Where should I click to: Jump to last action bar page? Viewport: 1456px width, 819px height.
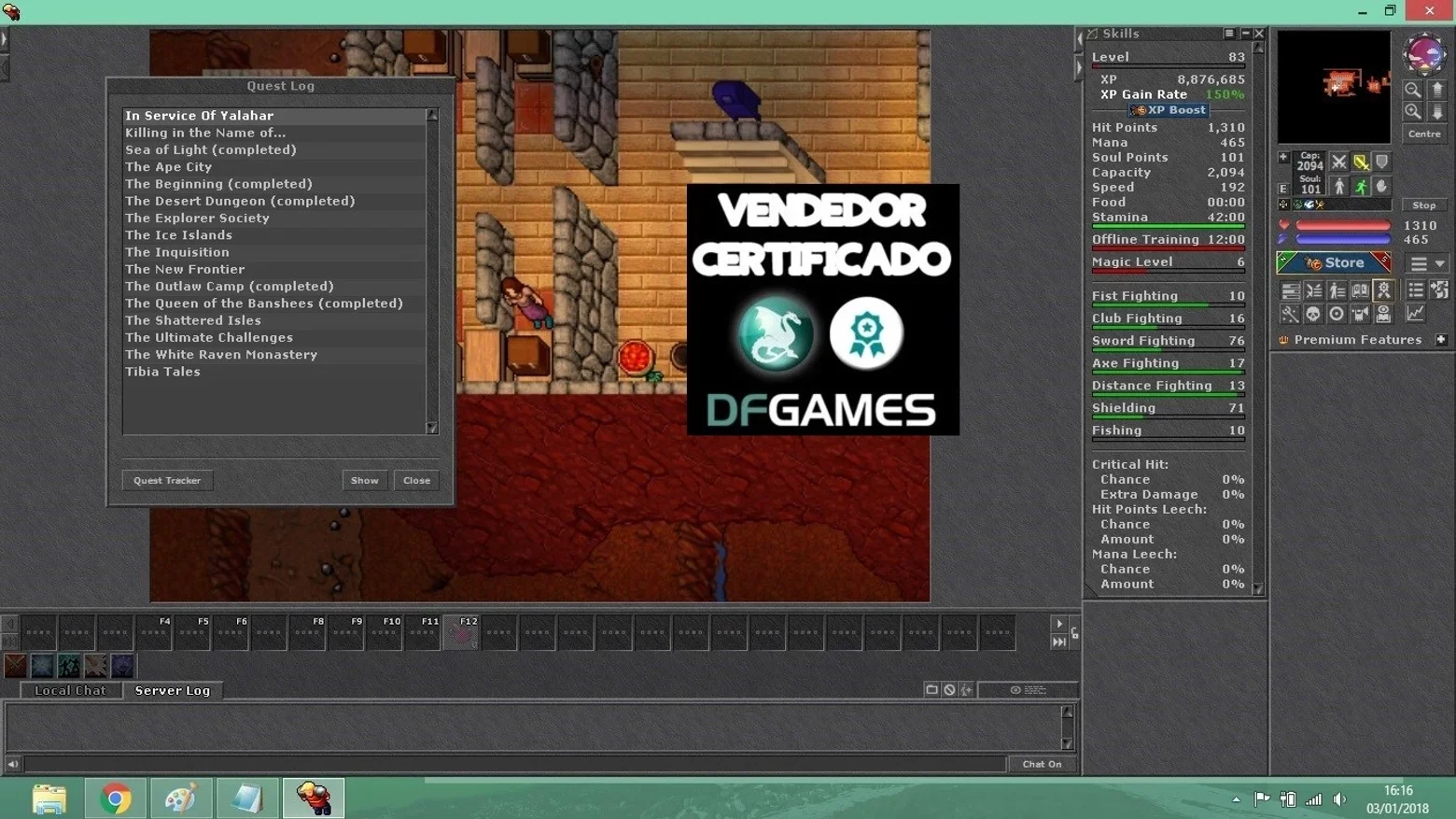(x=1058, y=642)
